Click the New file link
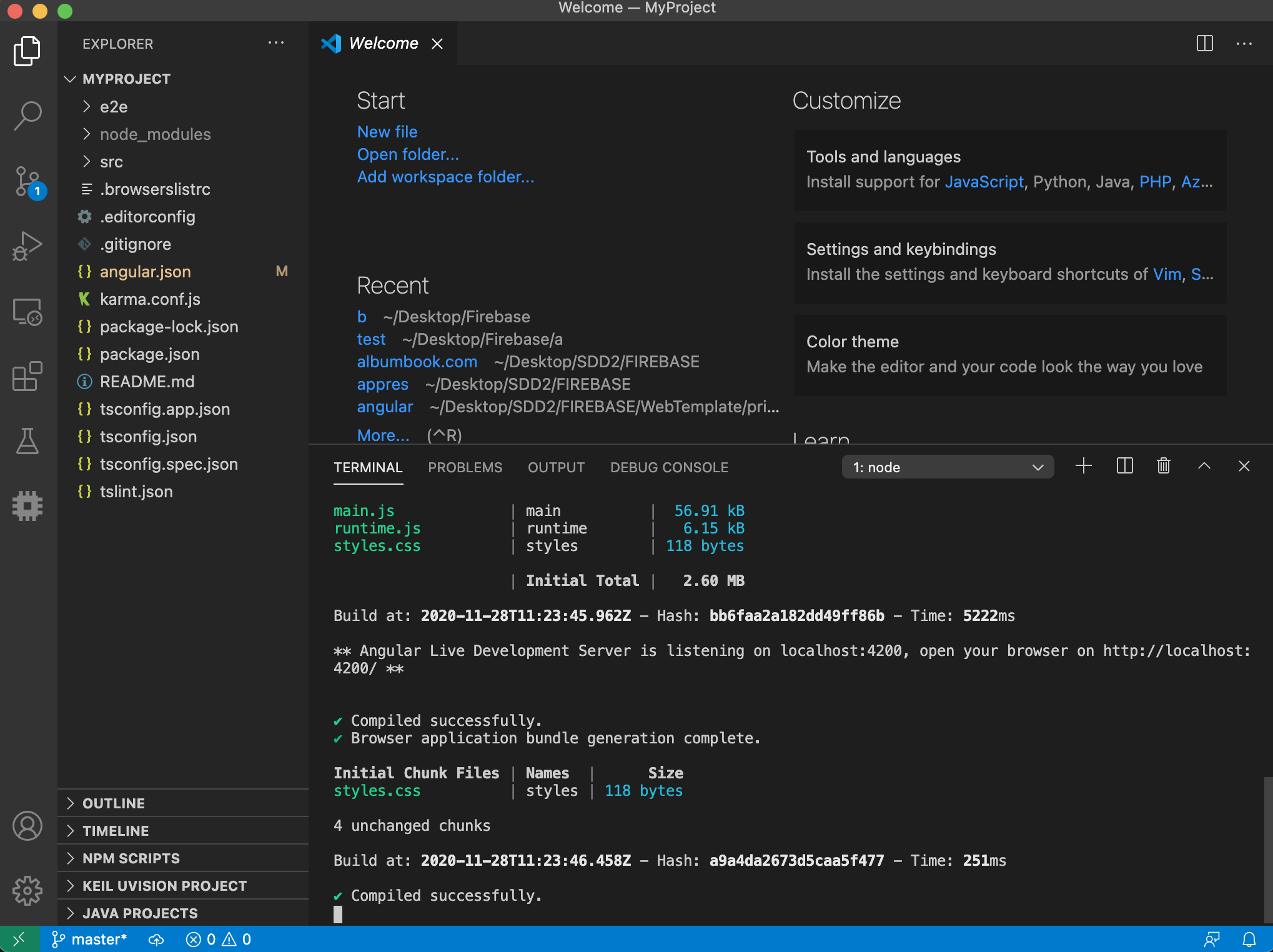Viewport: 1273px width, 952px height. point(387,132)
